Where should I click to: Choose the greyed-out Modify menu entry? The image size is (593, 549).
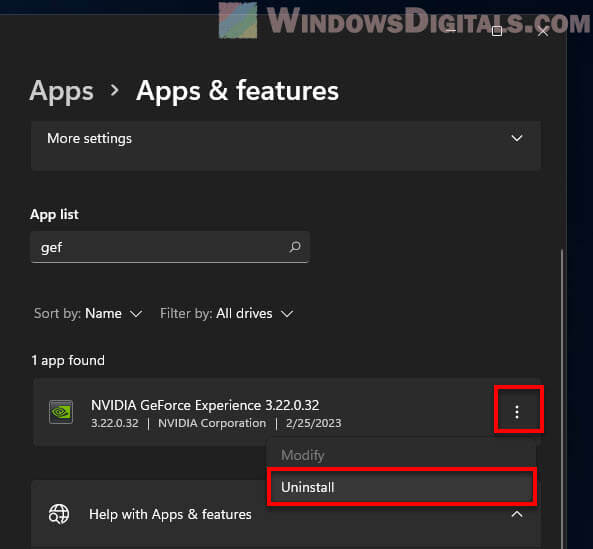(401, 455)
